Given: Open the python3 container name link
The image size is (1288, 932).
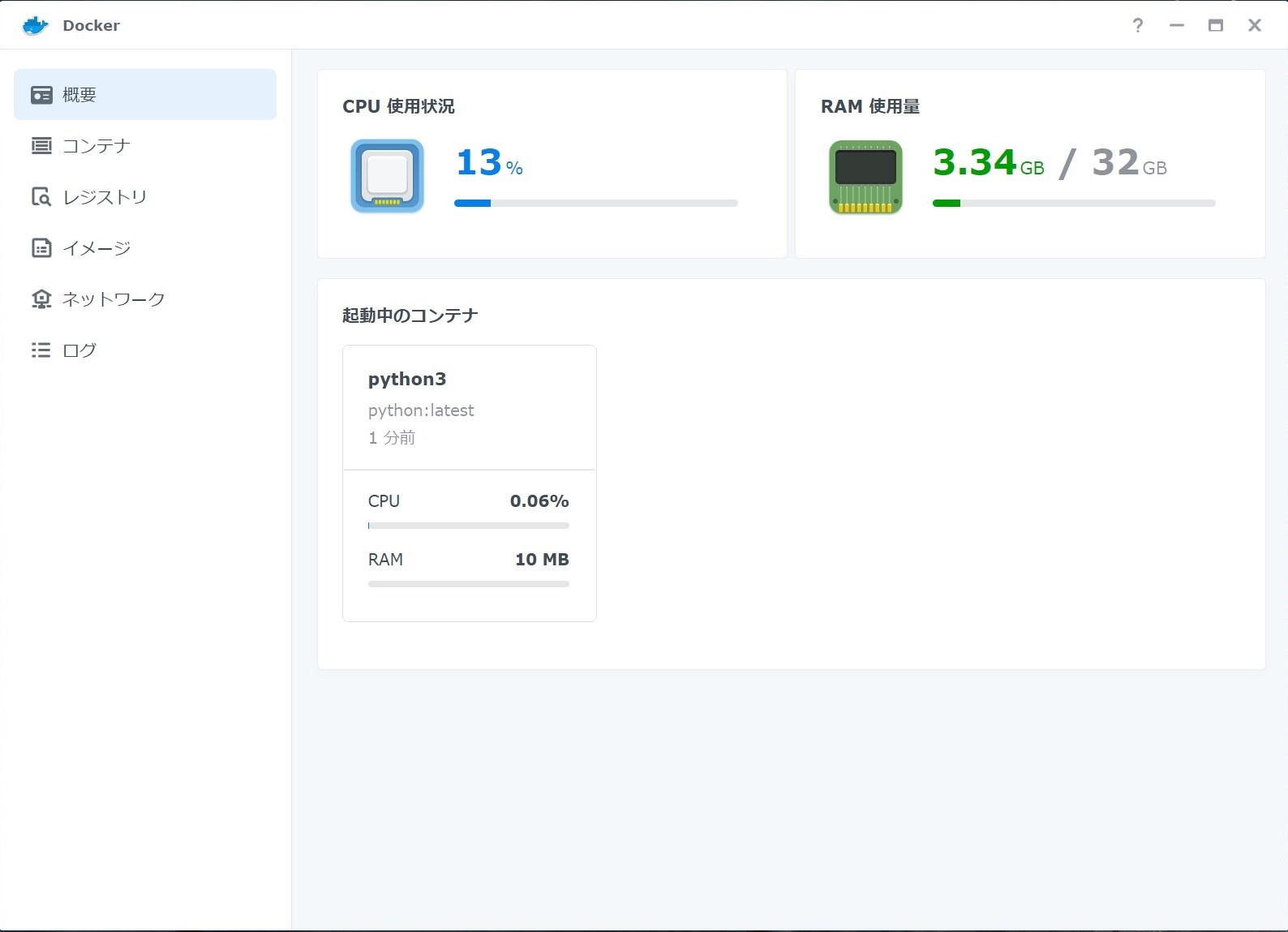Looking at the screenshot, I should point(407,379).
